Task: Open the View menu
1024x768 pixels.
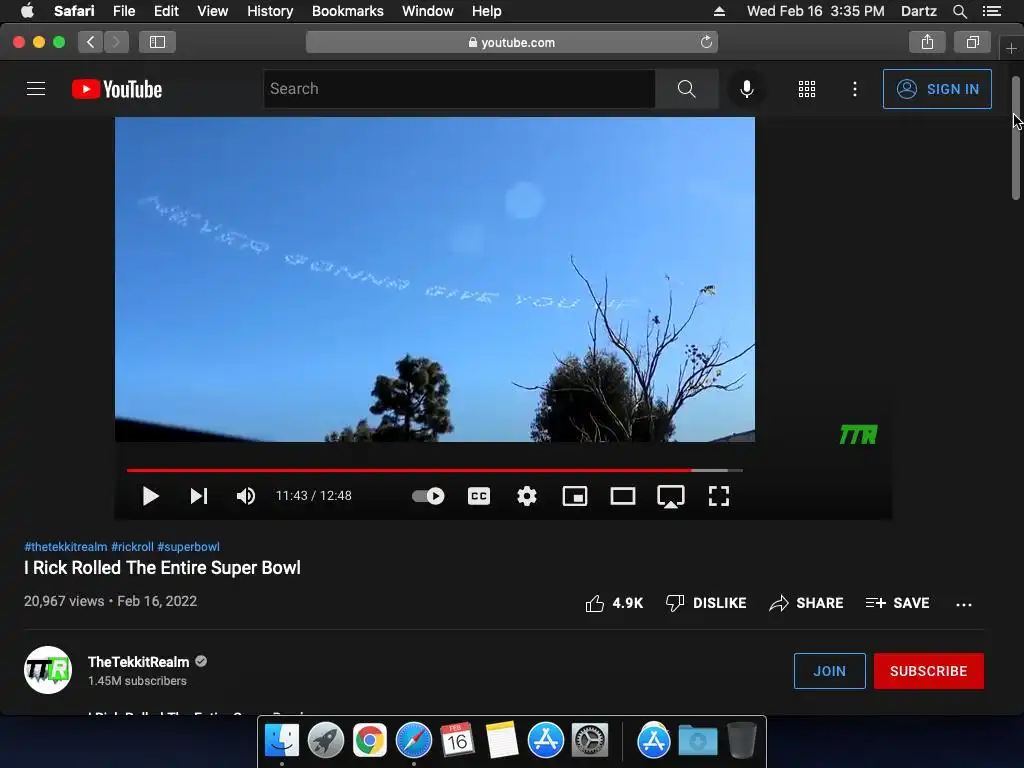Action: click(x=212, y=11)
